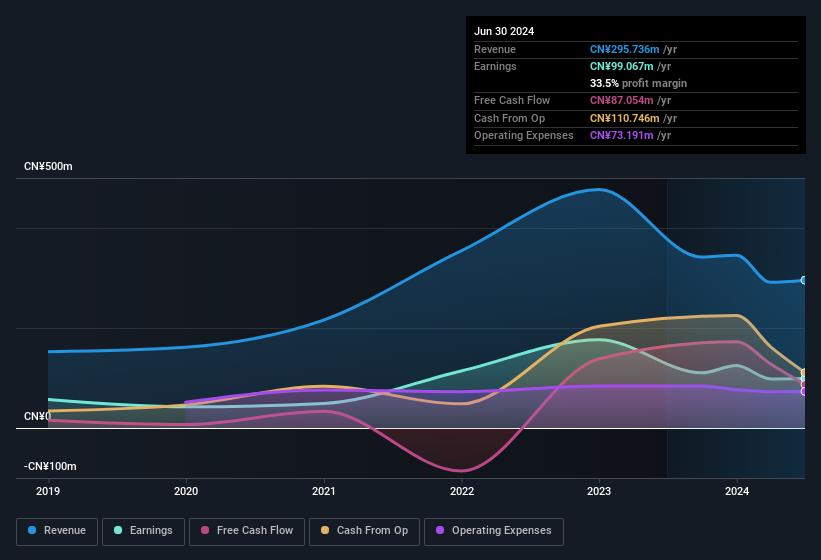Click the 2021 x-axis label
Viewport: 821px width, 560px height.
click(324, 491)
